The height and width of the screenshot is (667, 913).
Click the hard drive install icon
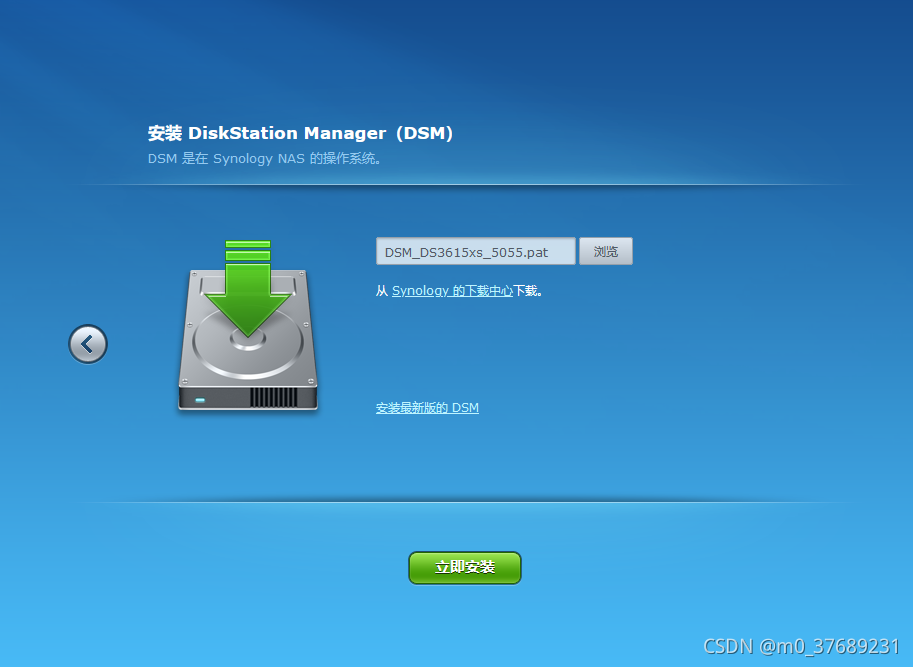[x=248, y=325]
